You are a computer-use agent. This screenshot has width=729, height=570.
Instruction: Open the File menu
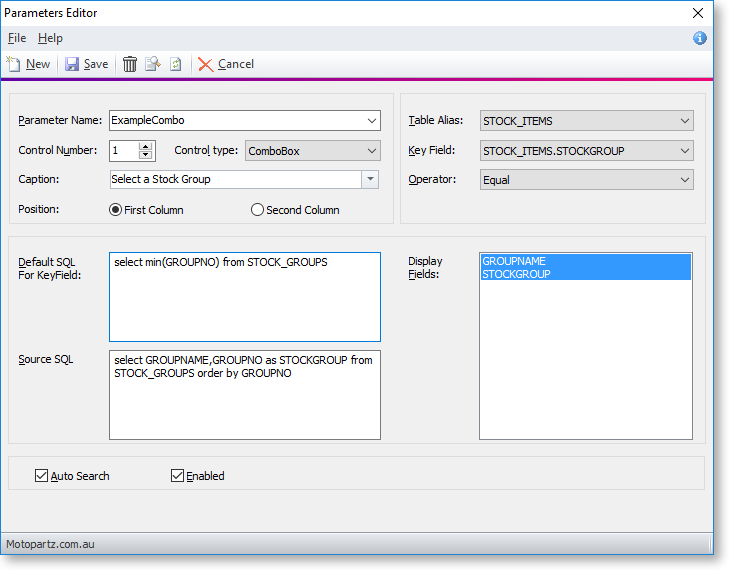pyautogui.click(x=17, y=38)
